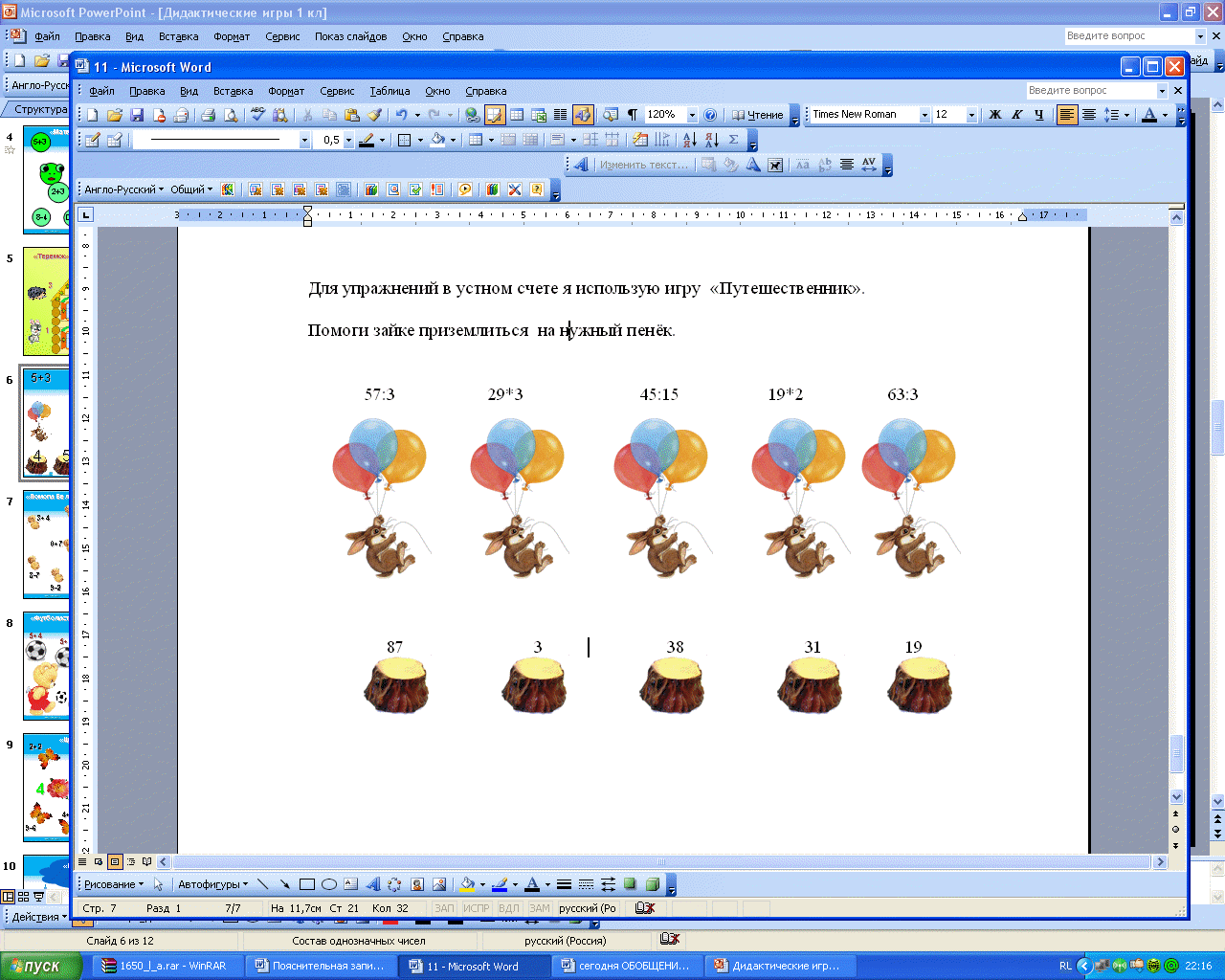1225x980 pixels.
Task: Click the Format Painter brush icon
Action: 374,115
